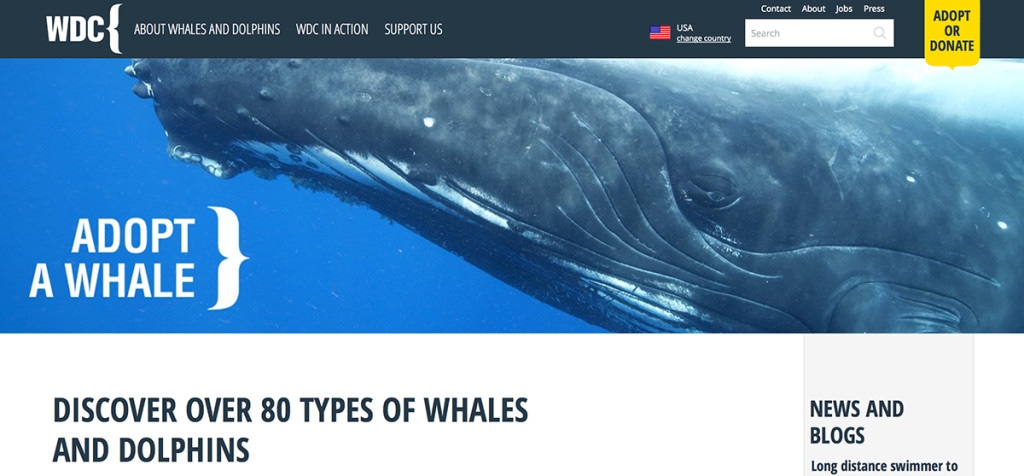Image resolution: width=1024 pixels, height=476 pixels.
Task: Open About Whales and Dolphins menu
Action: (x=207, y=29)
